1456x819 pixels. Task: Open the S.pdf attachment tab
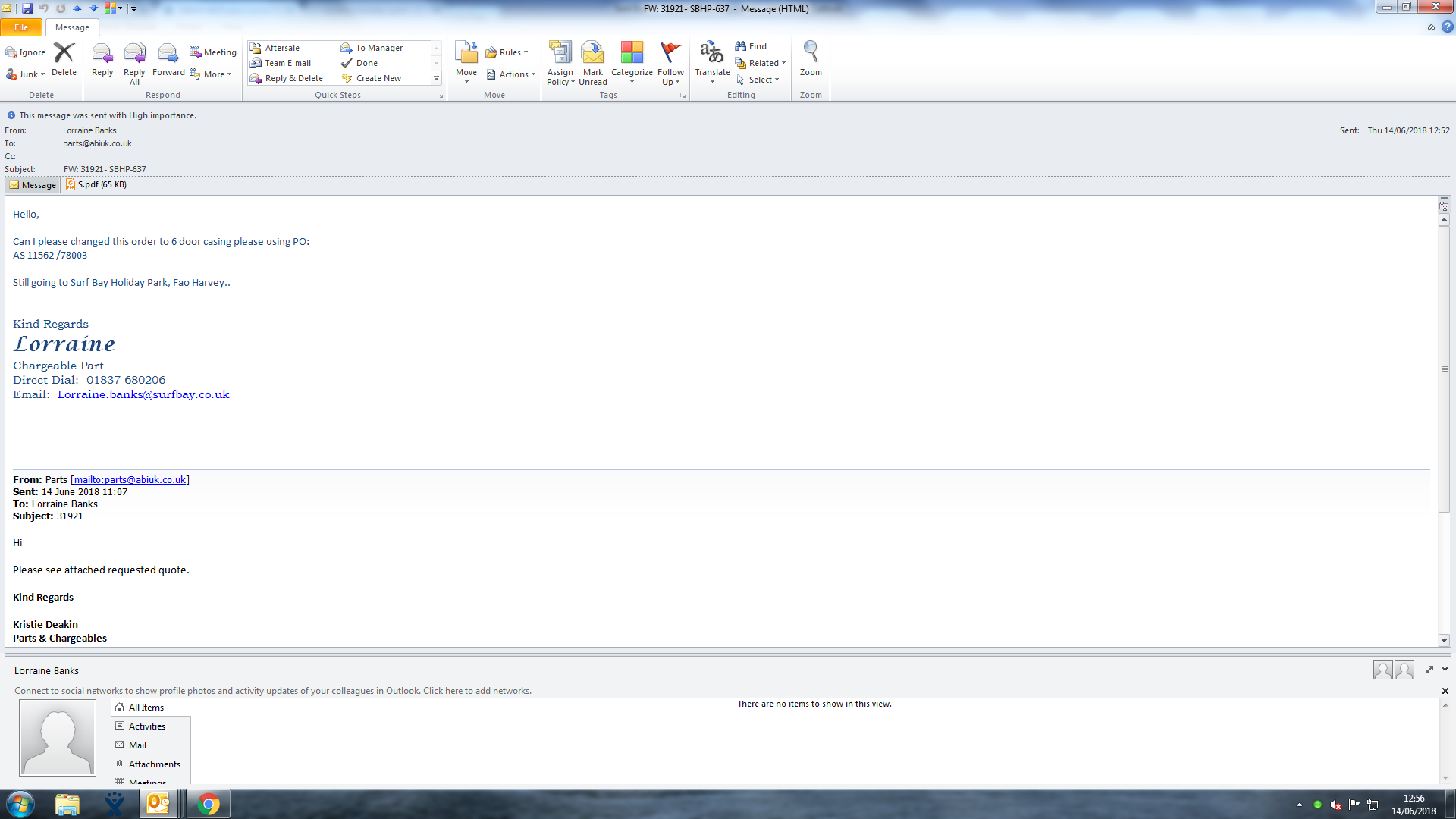96,184
